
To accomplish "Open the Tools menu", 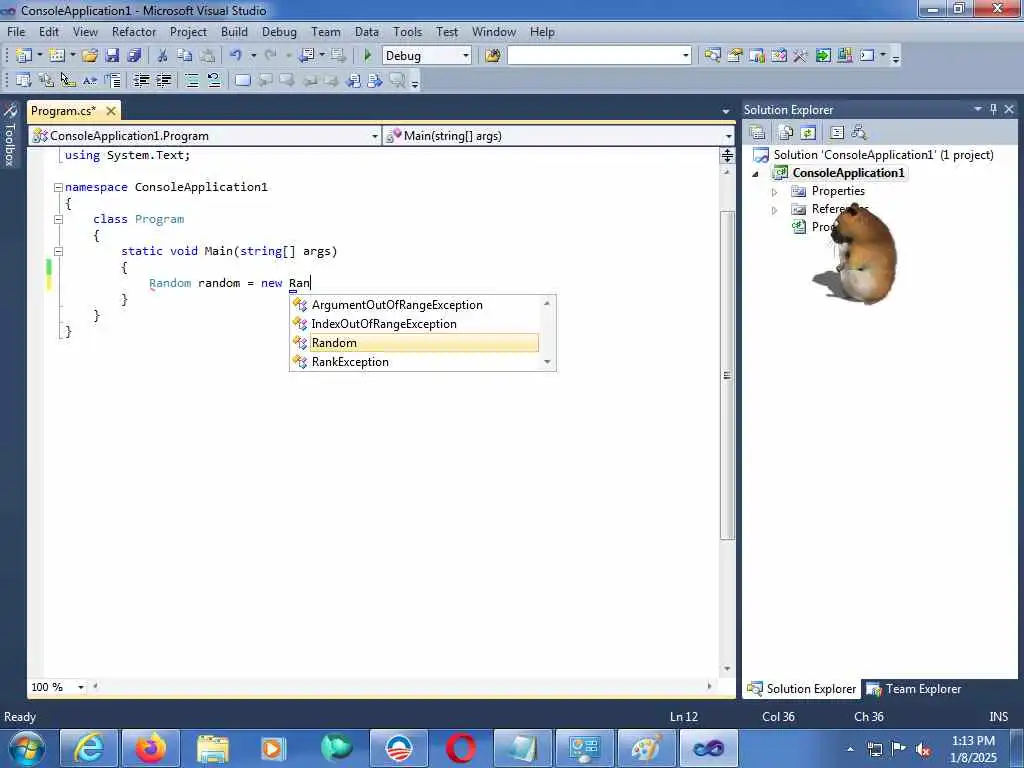I will coord(408,31).
